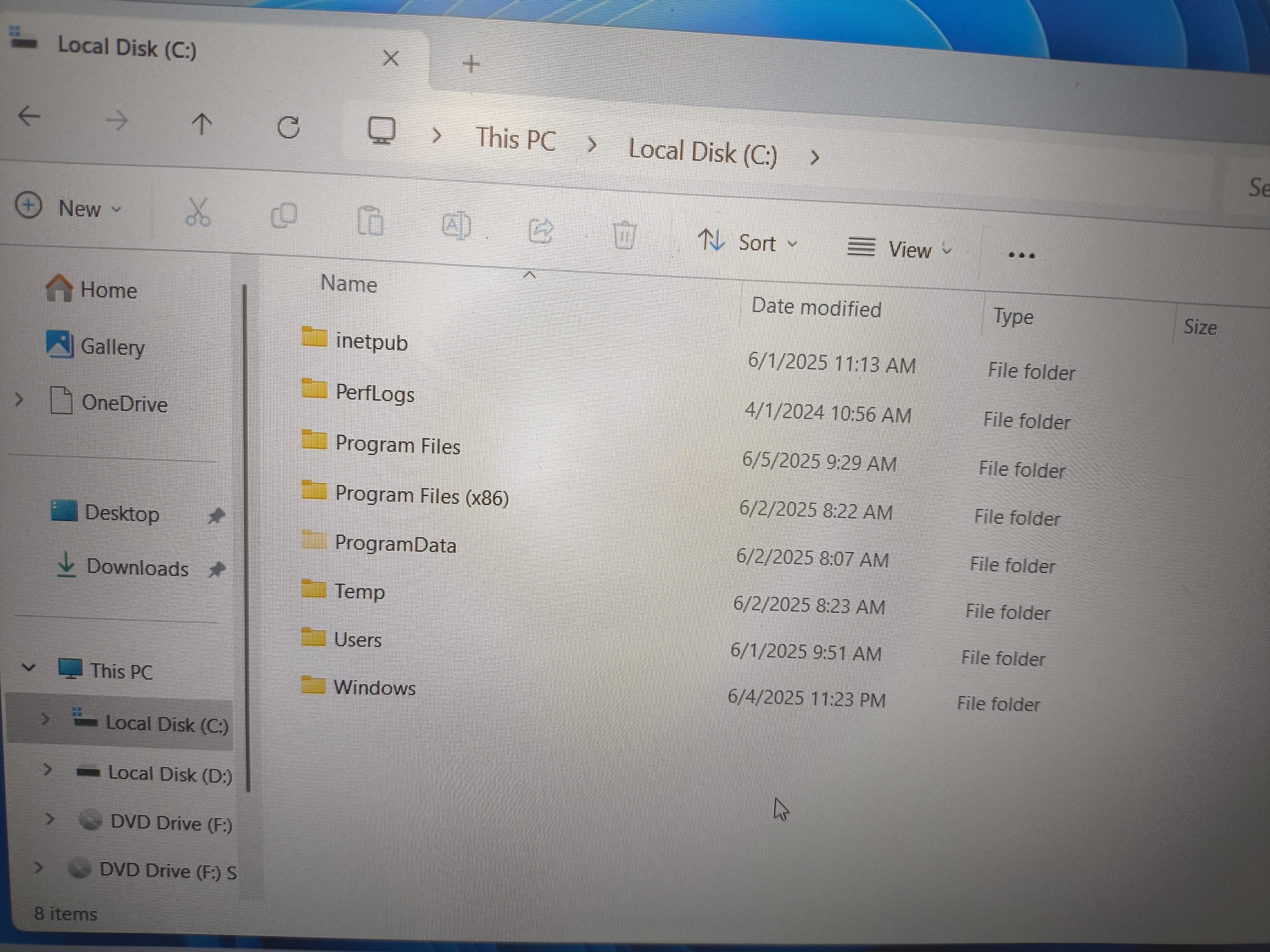Open Home in navigation pane

pyautogui.click(x=92, y=289)
